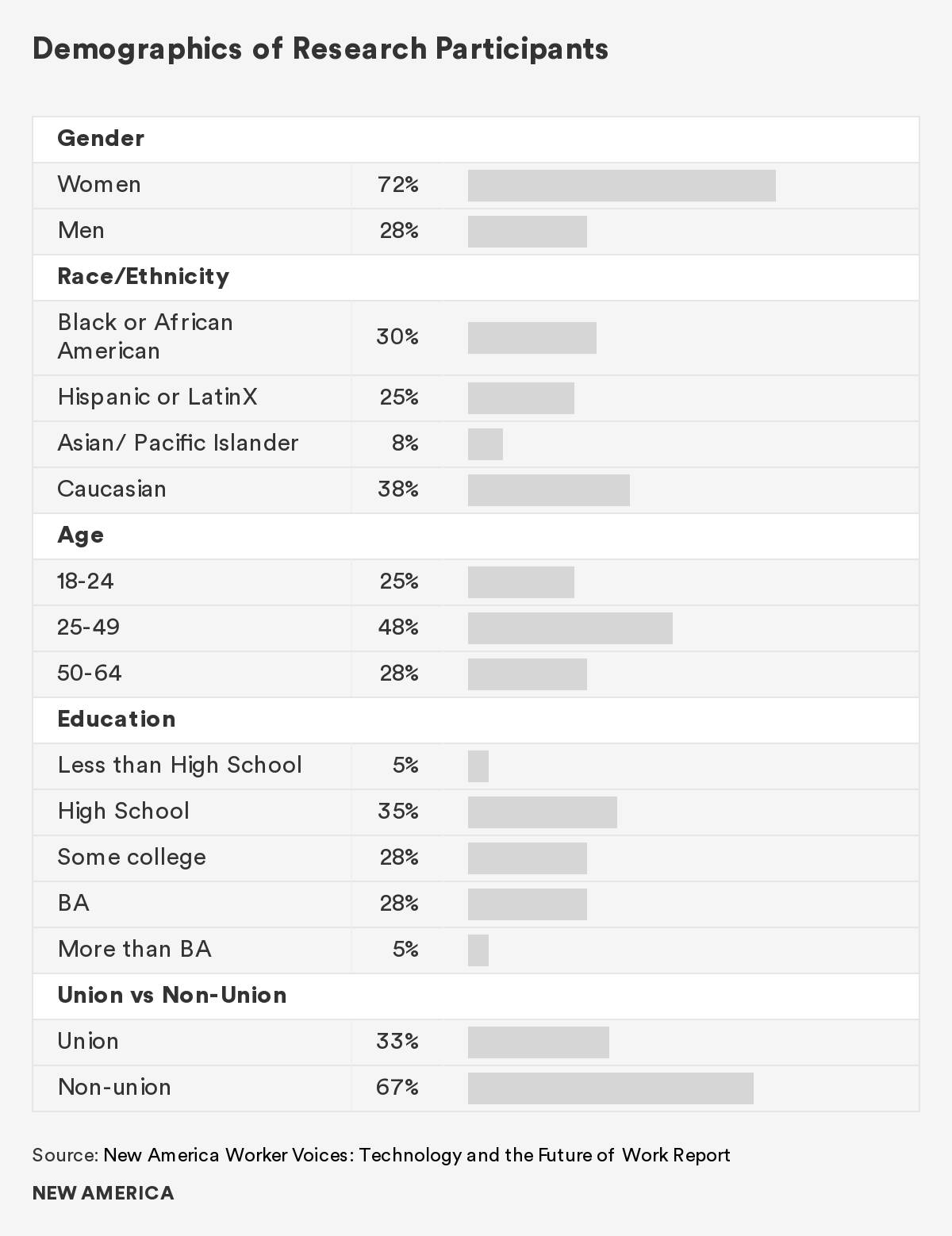Select the Caucasian 38% bar
This screenshot has width=952, height=1236.
548,490
